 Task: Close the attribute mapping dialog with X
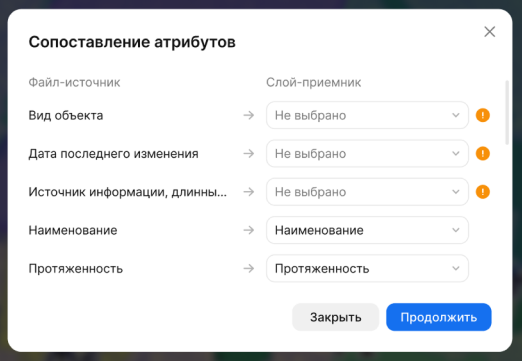[x=489, y=32]
